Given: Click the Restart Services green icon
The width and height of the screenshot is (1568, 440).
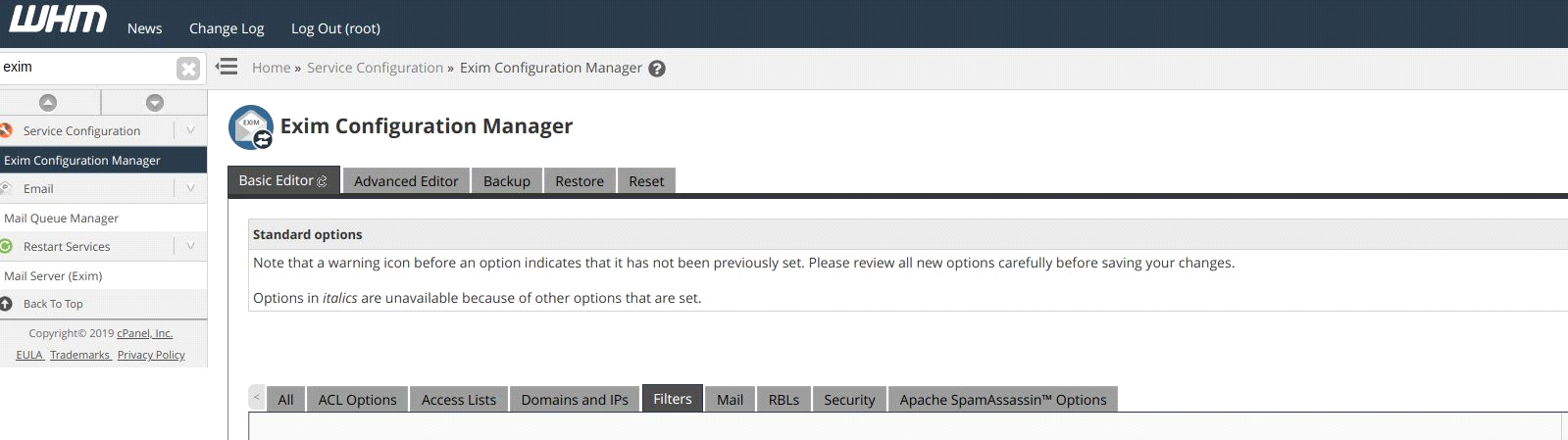Looking at the screenshot, I should tap(6, 246).
